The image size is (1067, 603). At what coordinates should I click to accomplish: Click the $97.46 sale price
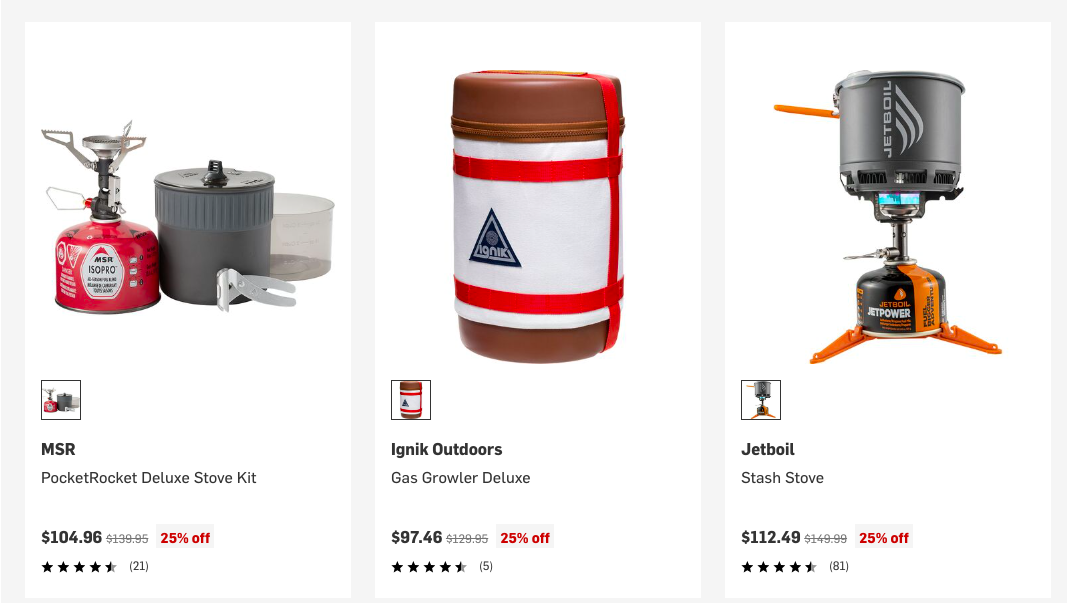[x=416, y=537]
